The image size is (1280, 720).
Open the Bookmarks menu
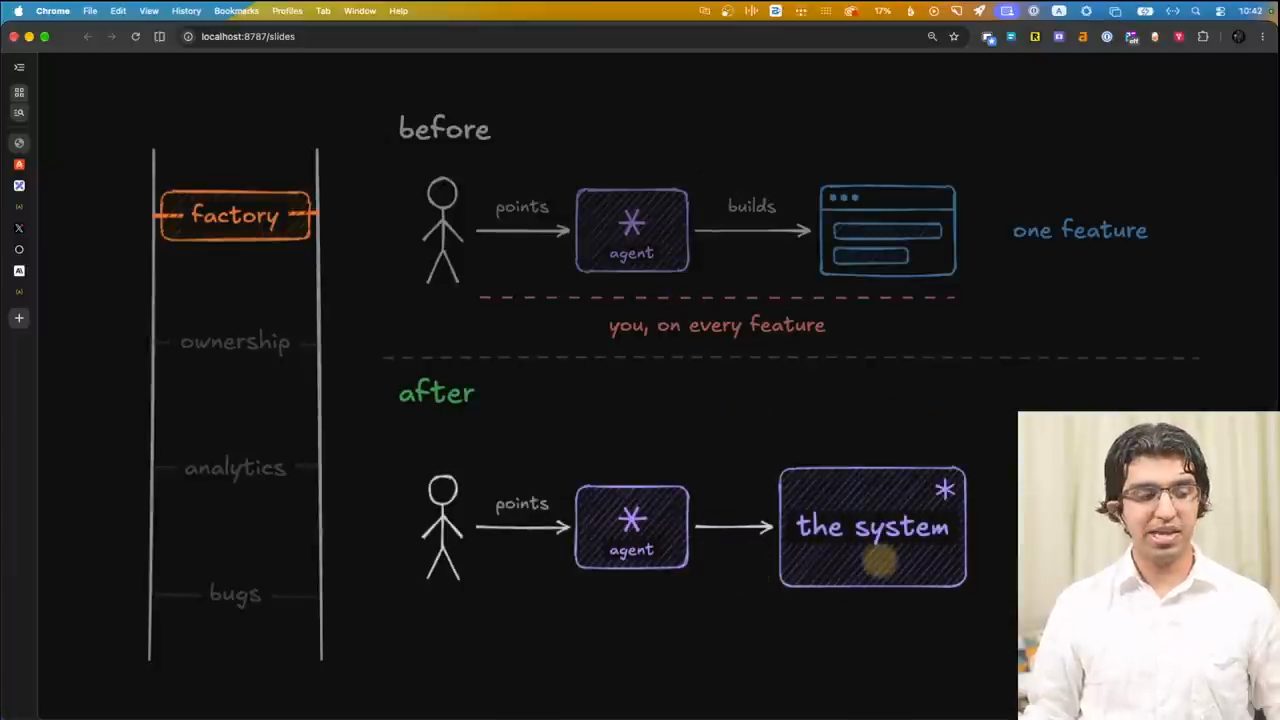click(x=236, y=11)
